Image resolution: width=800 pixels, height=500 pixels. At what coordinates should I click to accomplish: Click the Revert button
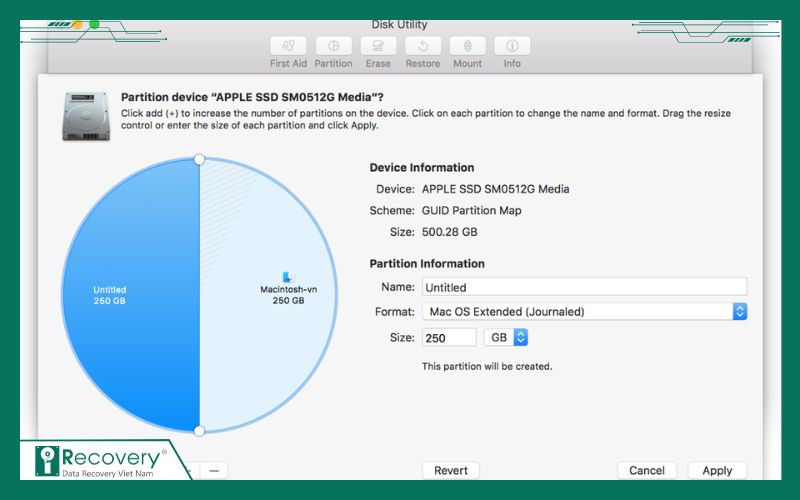[x=451, y=470]
